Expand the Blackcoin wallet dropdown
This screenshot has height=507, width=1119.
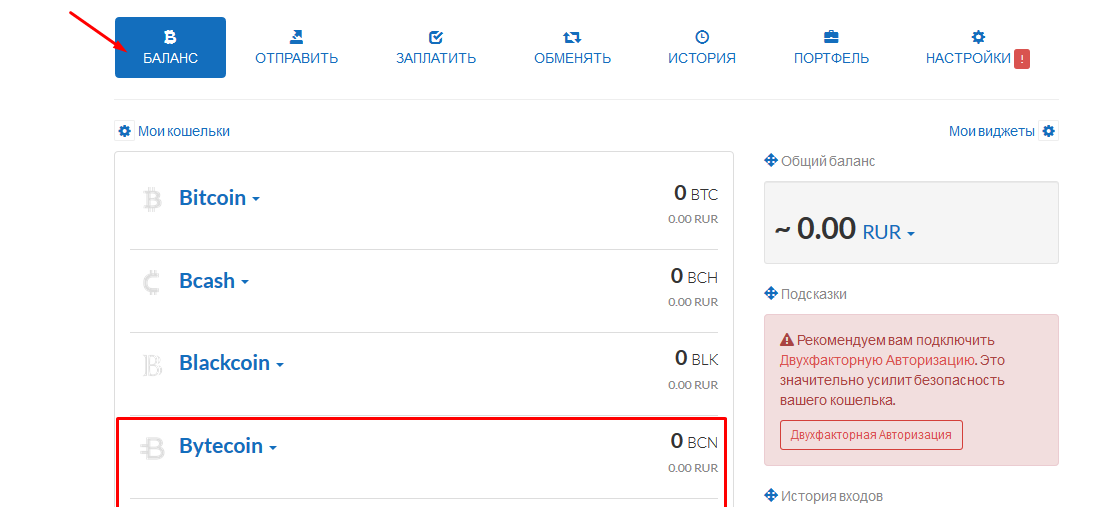pos(231,363)
